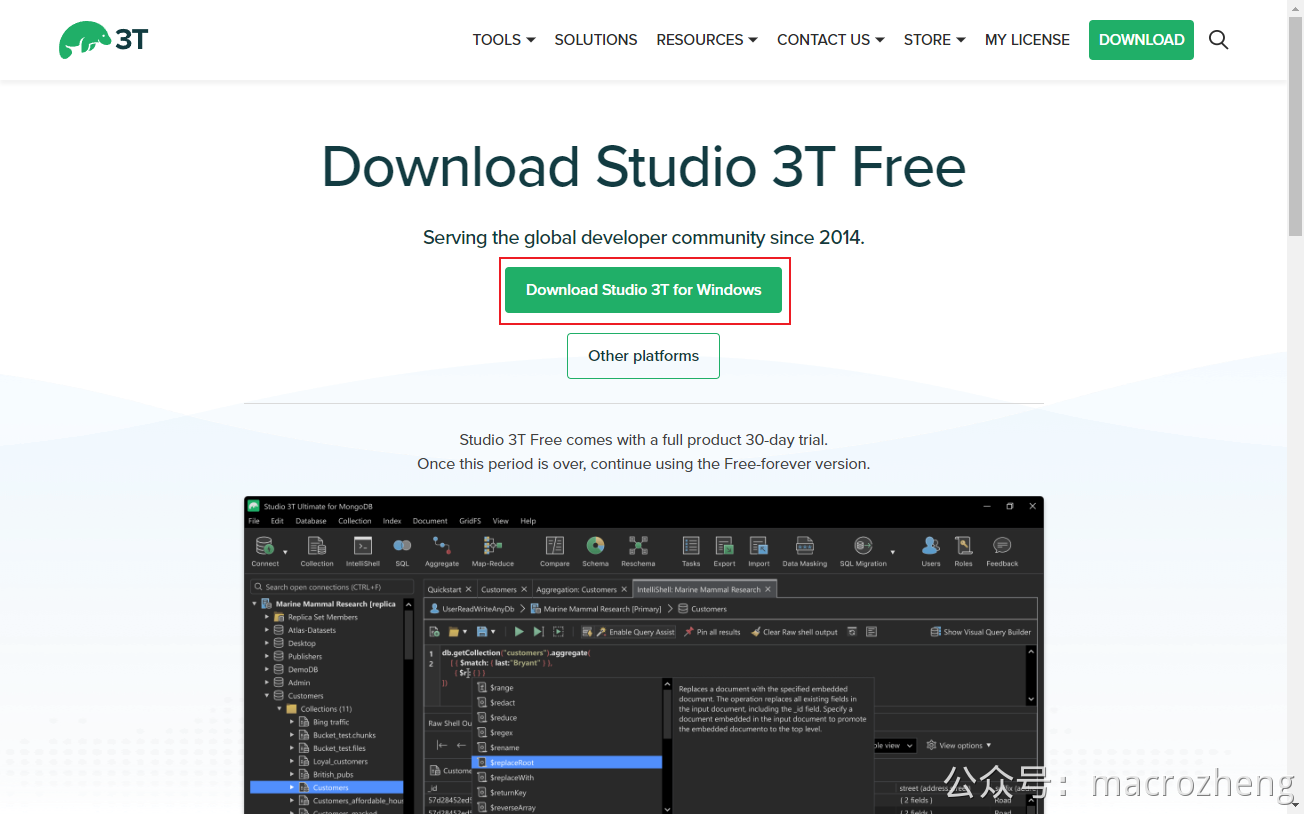This screenshot has width=1304, height=814.
Task: Select the Bucket_test.chunks collection
Action: coord(344,735)
